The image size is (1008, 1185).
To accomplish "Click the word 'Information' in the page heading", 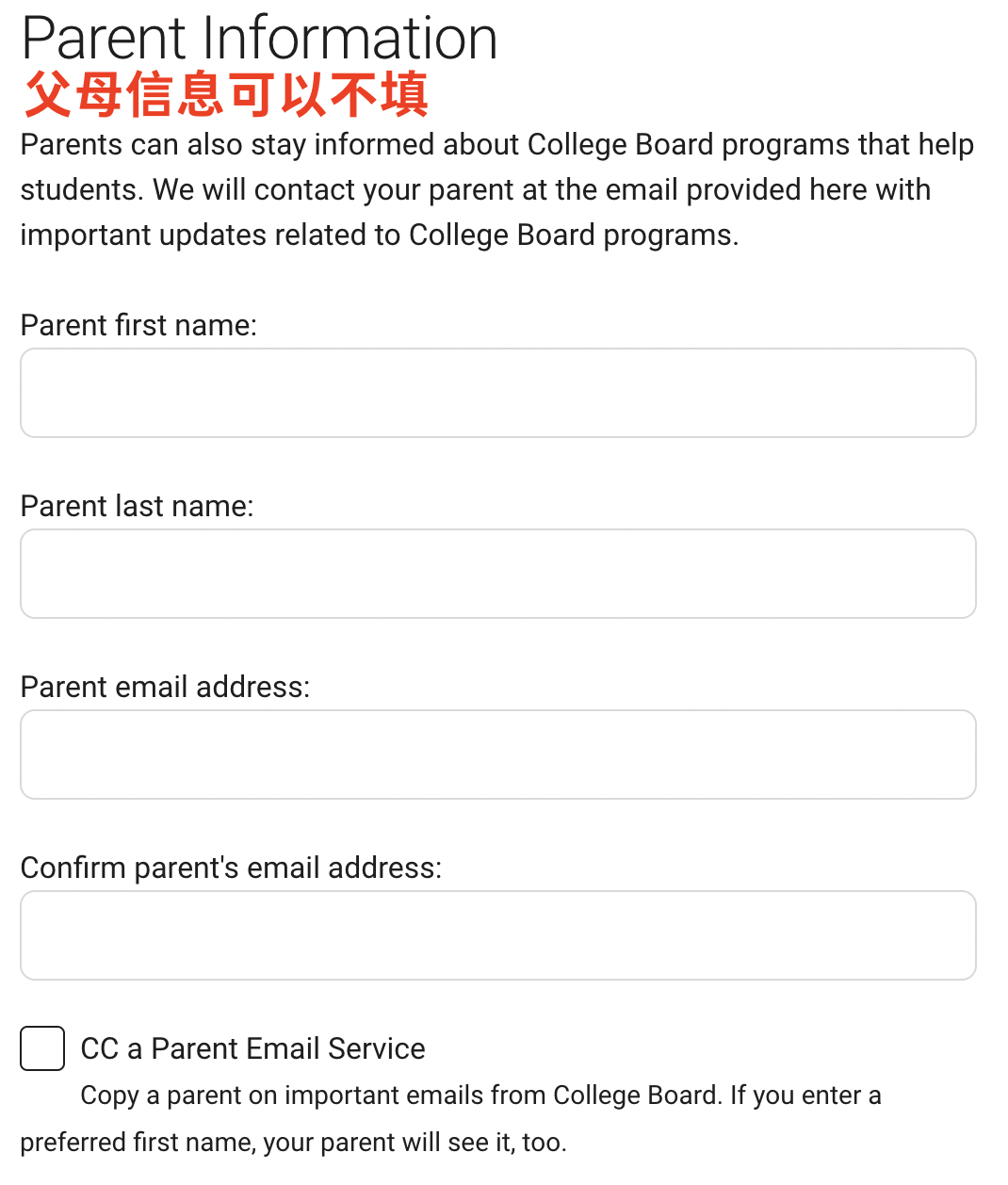I will tap(350, 39).
